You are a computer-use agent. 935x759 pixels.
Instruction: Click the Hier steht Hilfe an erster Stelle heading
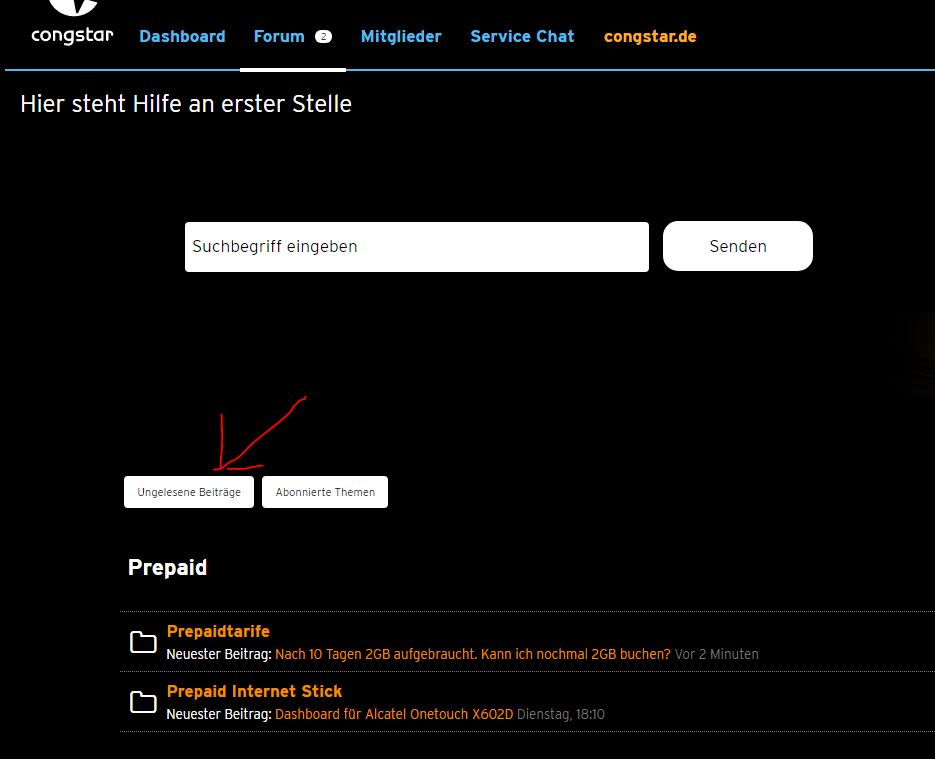(186, 104)
